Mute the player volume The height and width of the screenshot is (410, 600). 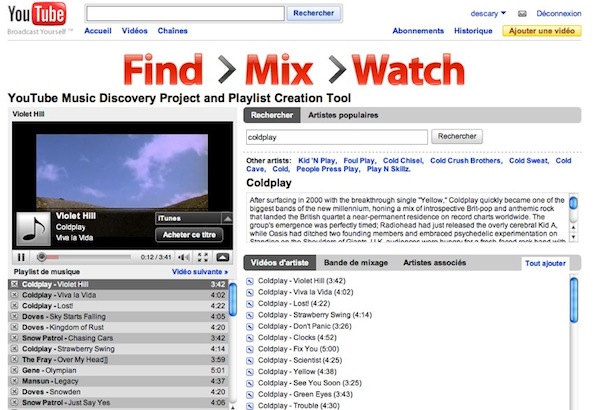click(x=184, y=257)
